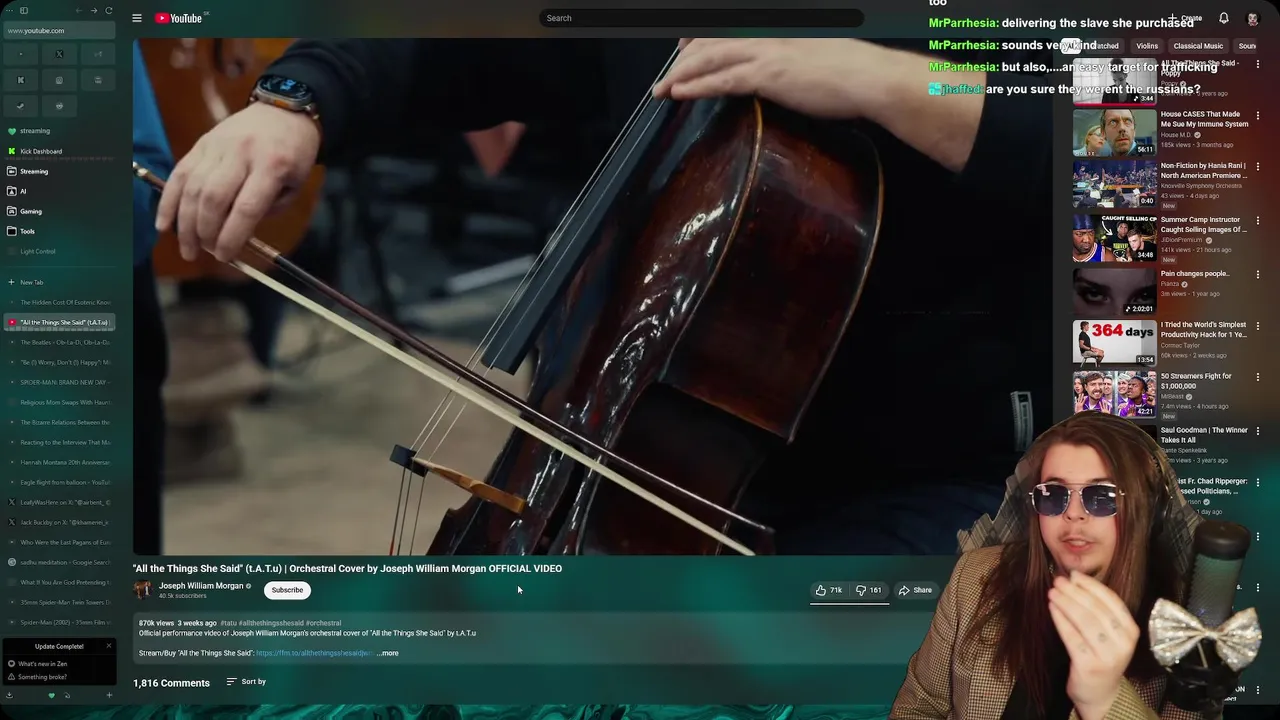
Task: Open the account avatar menu
Action: click(1252, 18)
